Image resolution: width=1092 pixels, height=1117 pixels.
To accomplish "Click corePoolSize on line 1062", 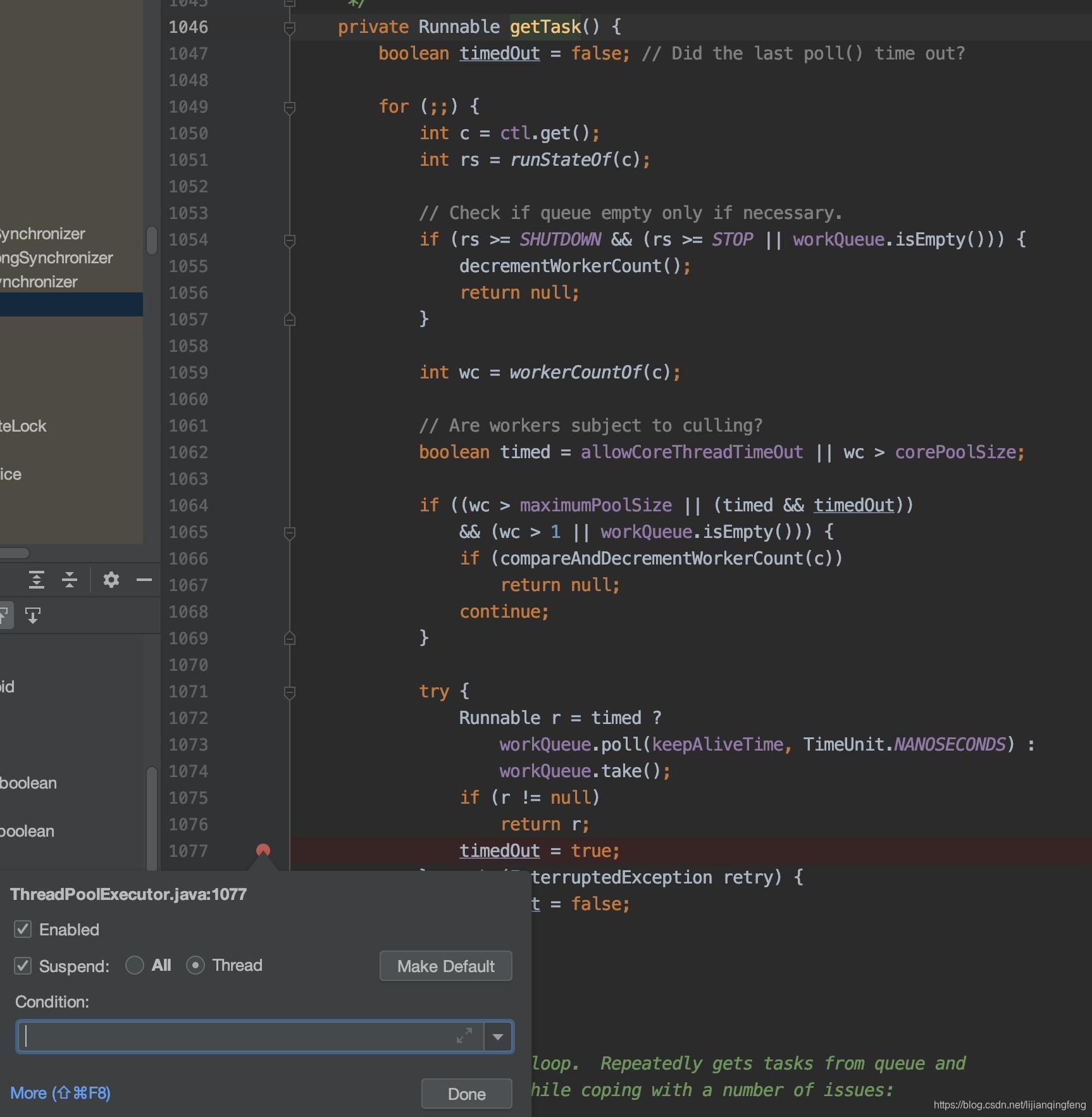I will (x=955, y=452).
